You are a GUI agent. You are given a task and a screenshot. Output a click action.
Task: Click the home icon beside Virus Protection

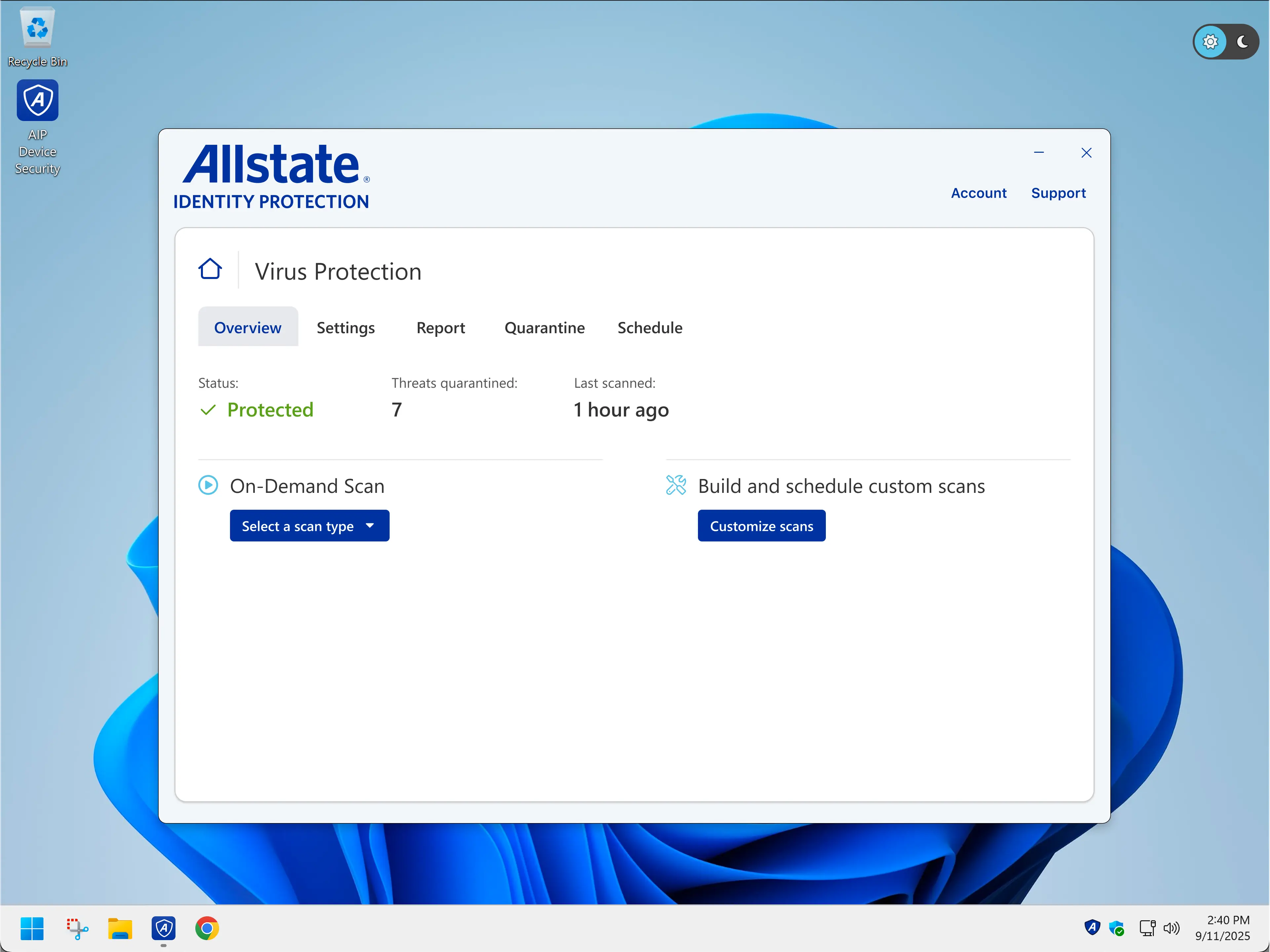pos(210,268)
